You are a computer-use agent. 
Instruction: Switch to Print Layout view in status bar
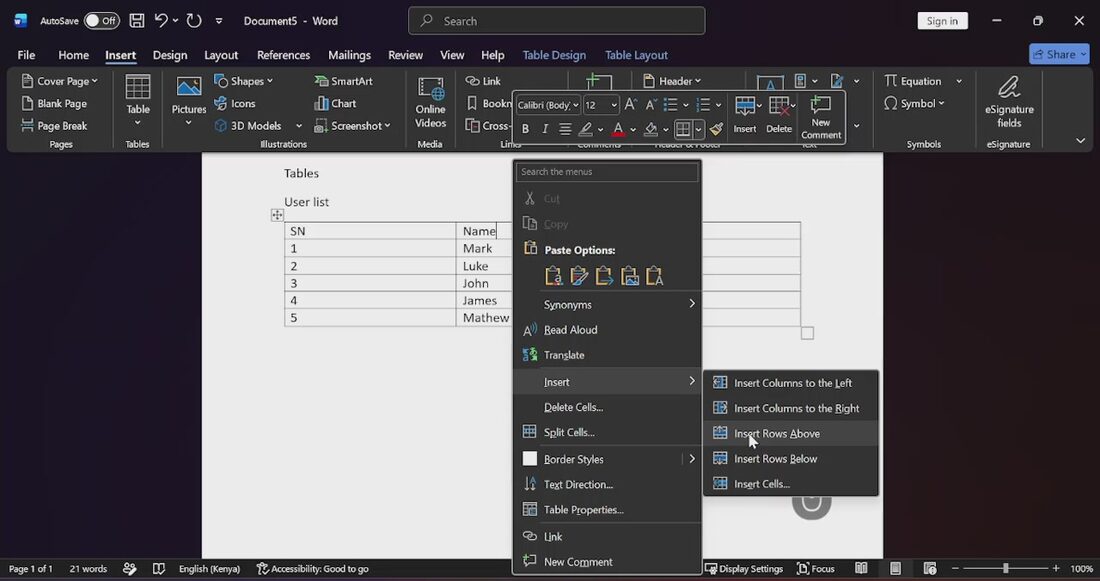click(x=895, y=568)
